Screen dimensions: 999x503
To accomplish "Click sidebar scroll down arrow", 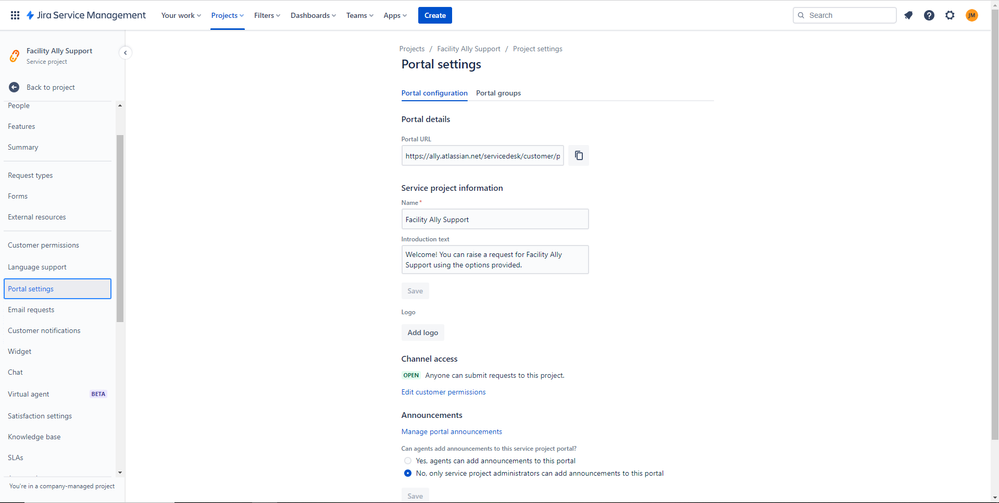I will [x=120, y=472].
